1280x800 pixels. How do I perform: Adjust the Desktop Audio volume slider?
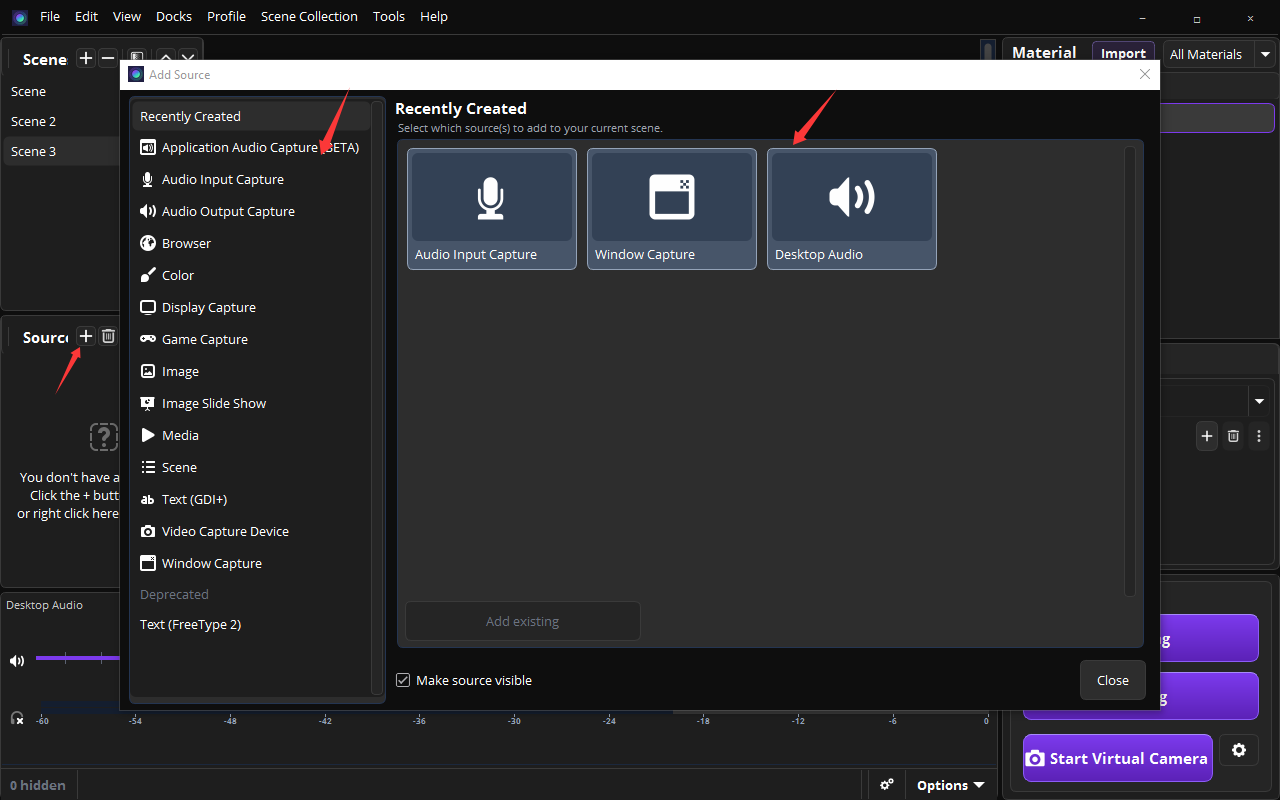pyautogui.click(x=78, y=658)
